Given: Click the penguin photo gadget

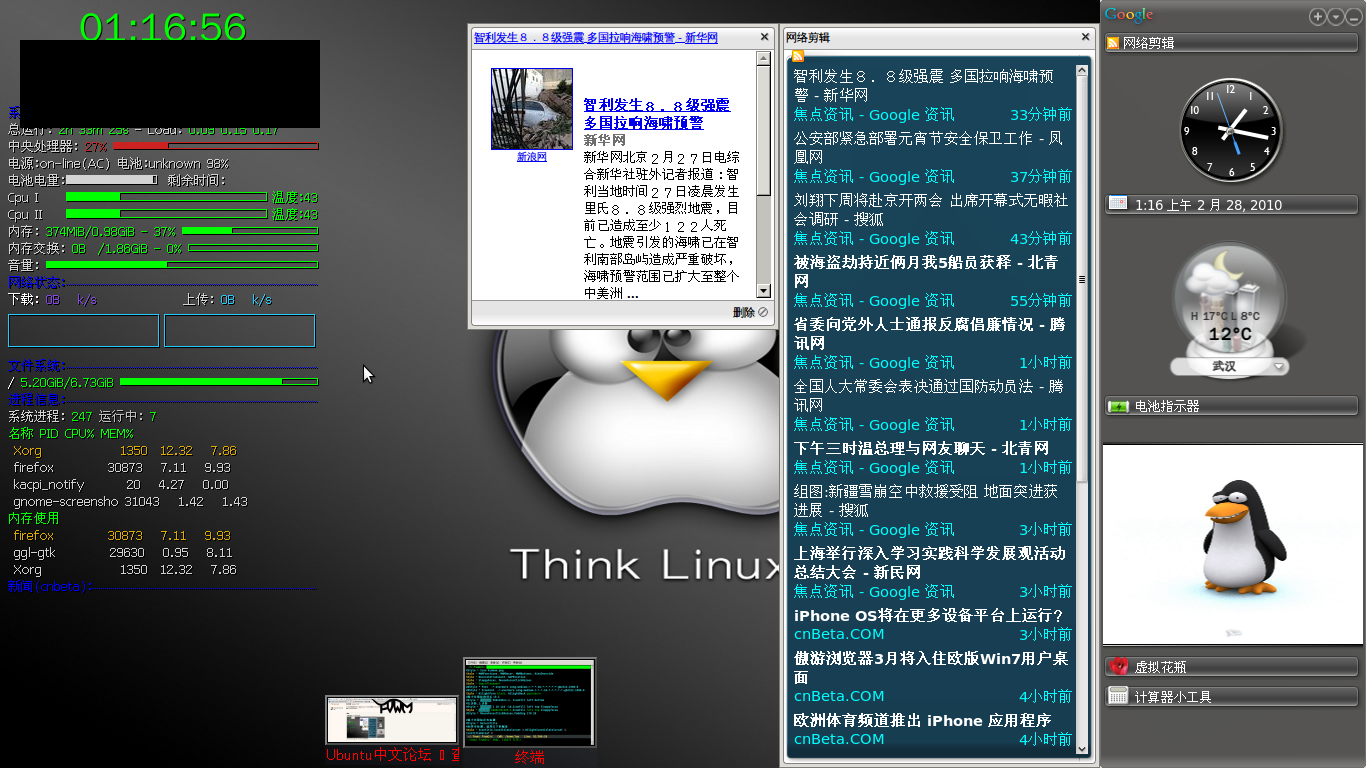Looking at the screenshot, I should coord(1232,544).
